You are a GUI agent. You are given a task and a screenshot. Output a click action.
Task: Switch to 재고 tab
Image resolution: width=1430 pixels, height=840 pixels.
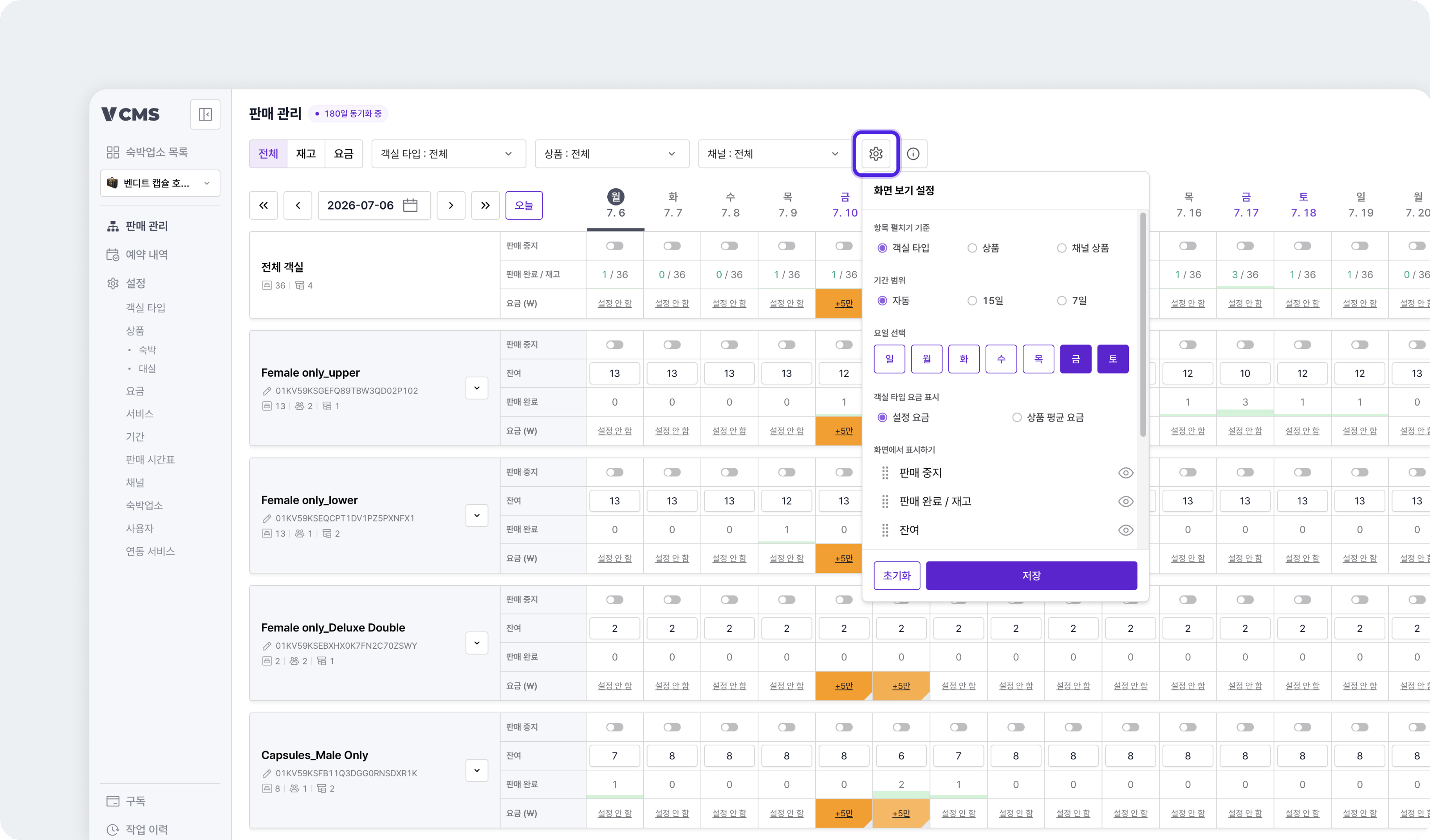tap(306, 154)
